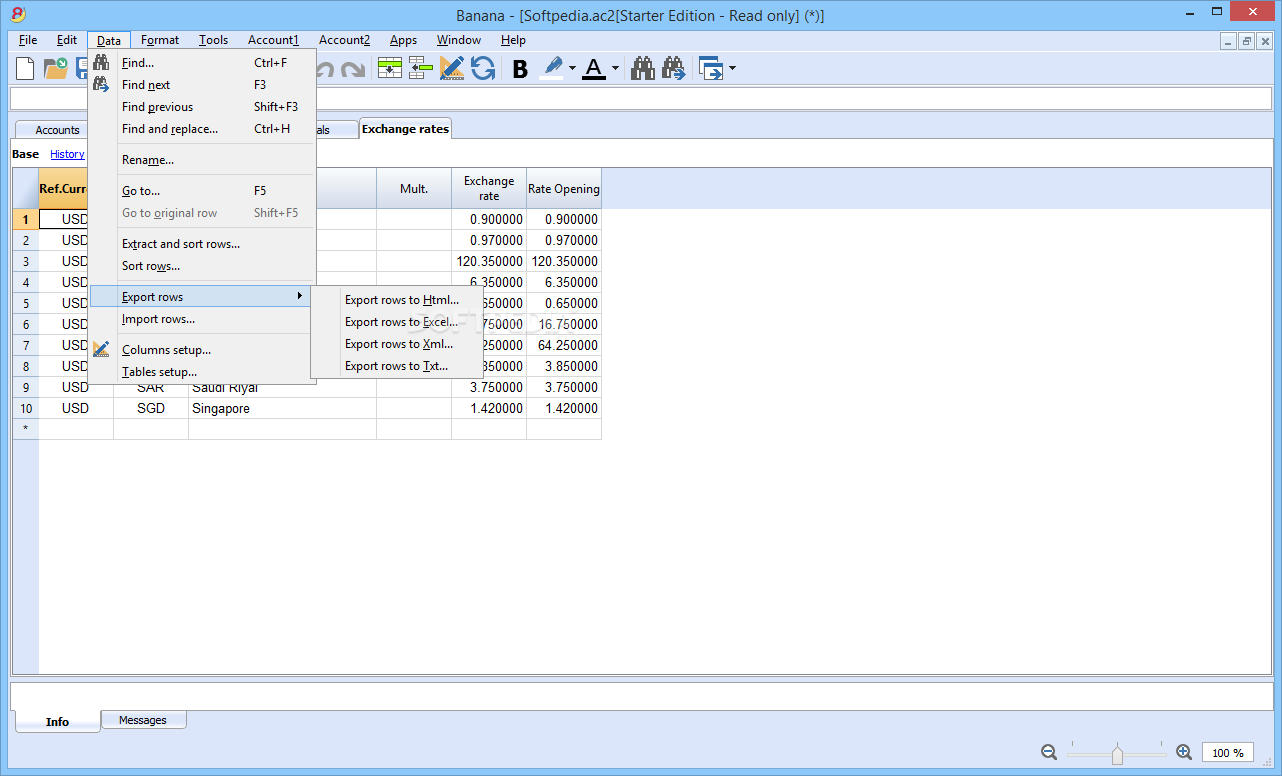Select the SGD currency cell
This screenshot has width=1282, height=776.
[151, 408]
